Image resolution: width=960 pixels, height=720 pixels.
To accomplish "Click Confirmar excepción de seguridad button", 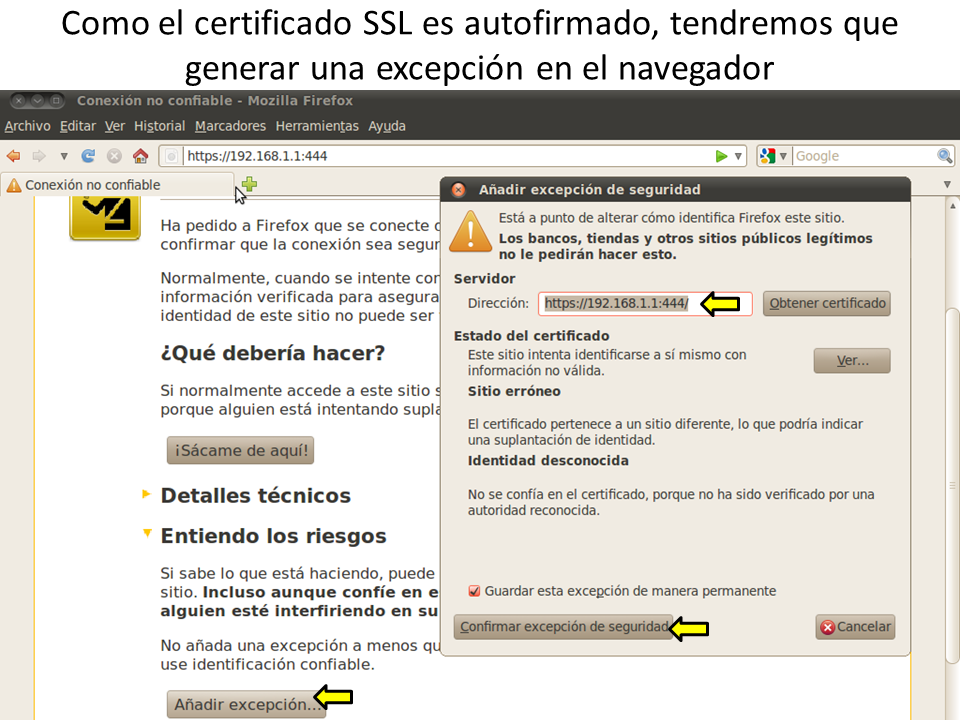I will [x=563, y=627].
